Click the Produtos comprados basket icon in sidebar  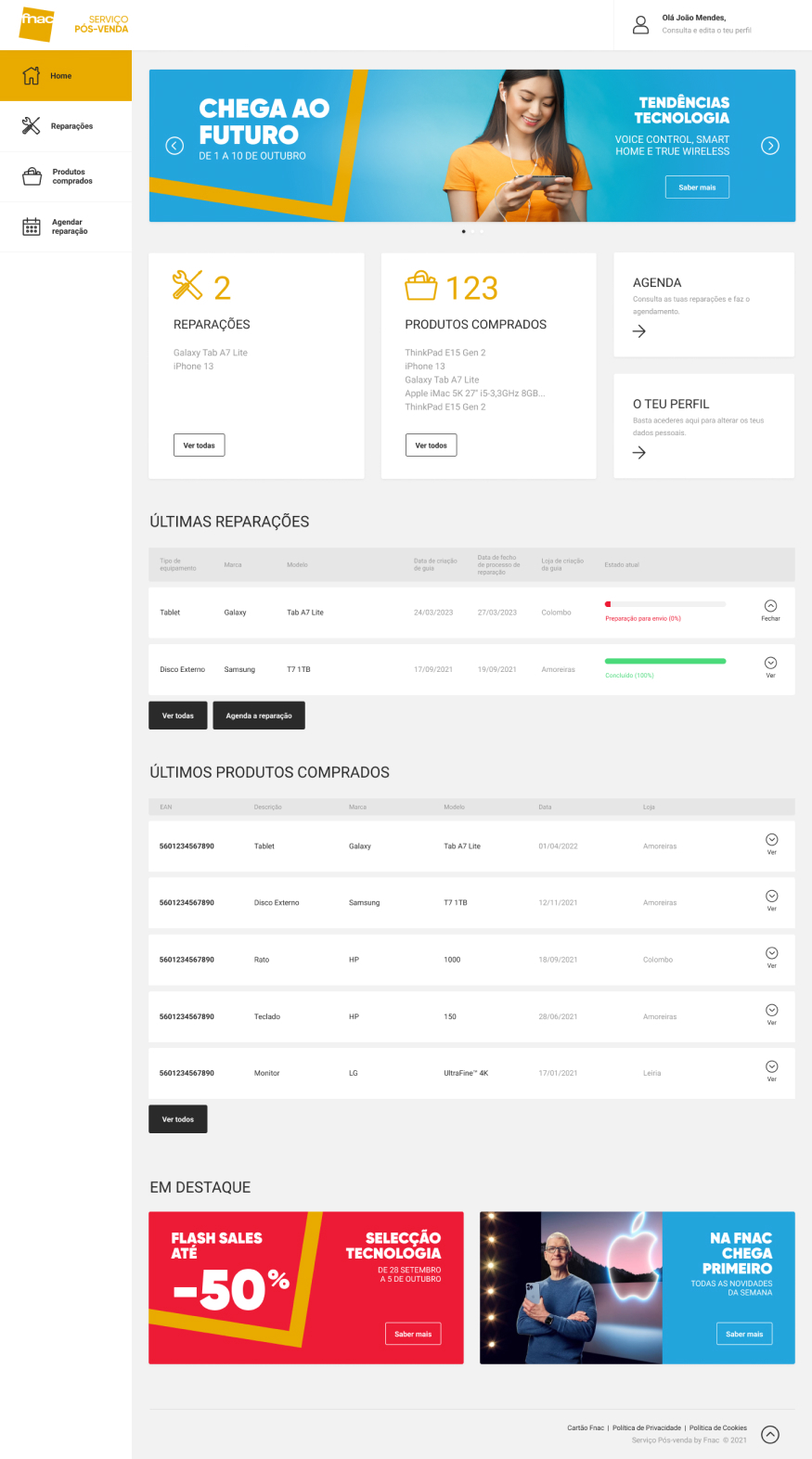coord(32,176)
